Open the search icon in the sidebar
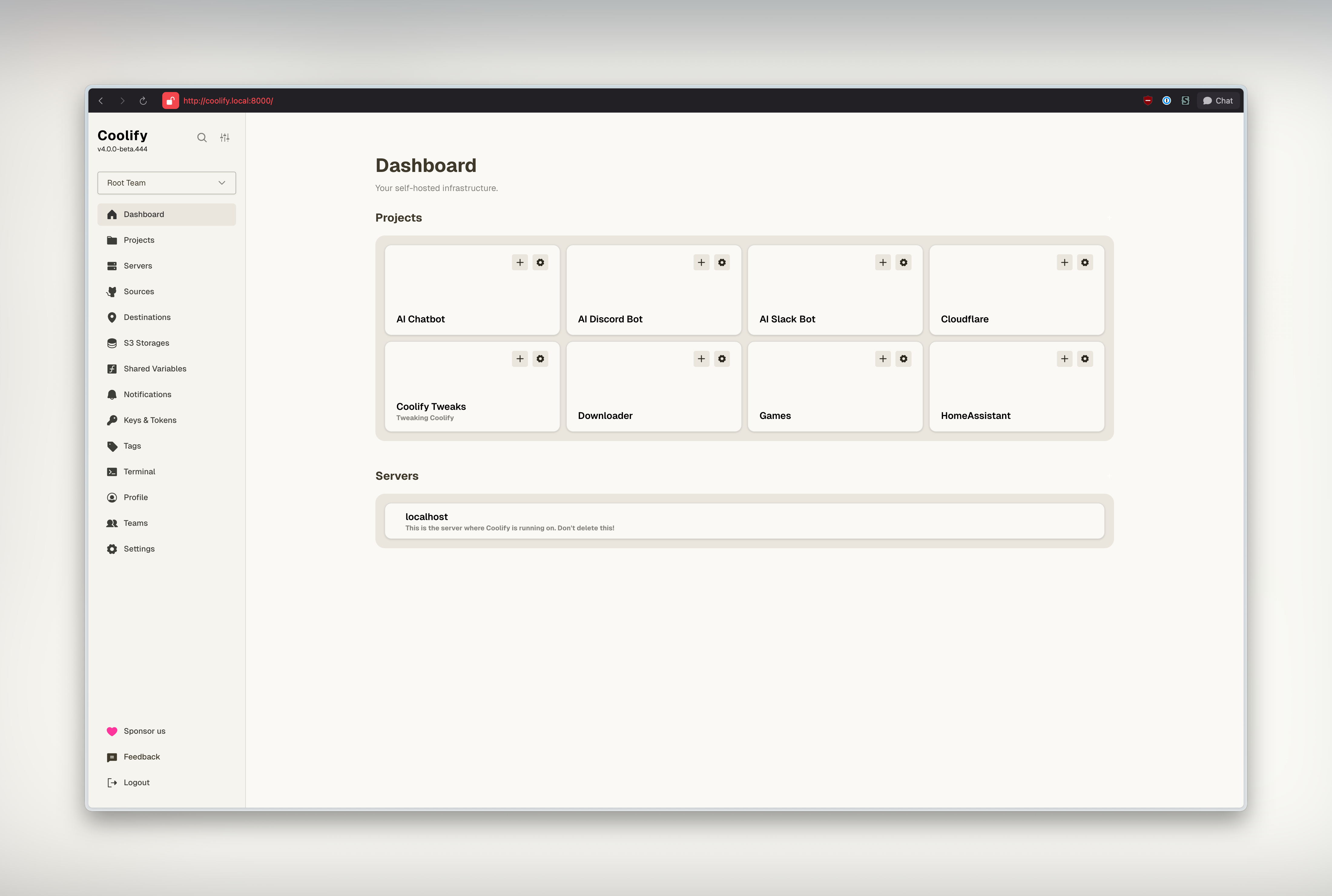 (202, 138)
